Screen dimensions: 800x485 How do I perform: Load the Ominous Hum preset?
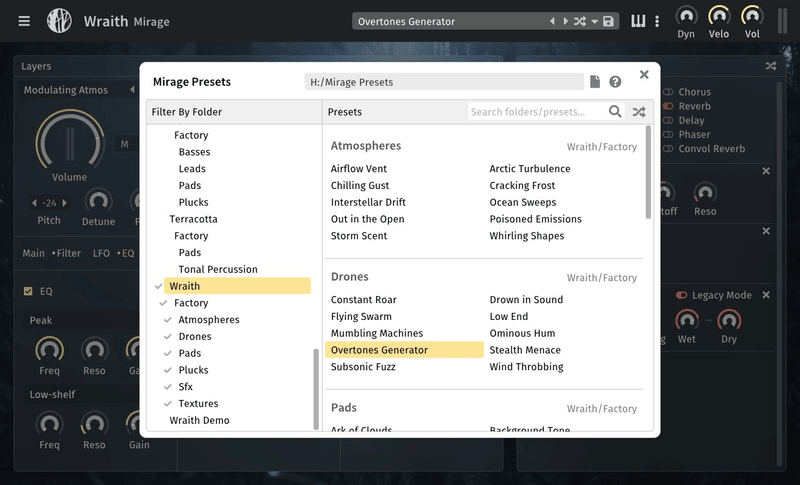pos(522,333)
